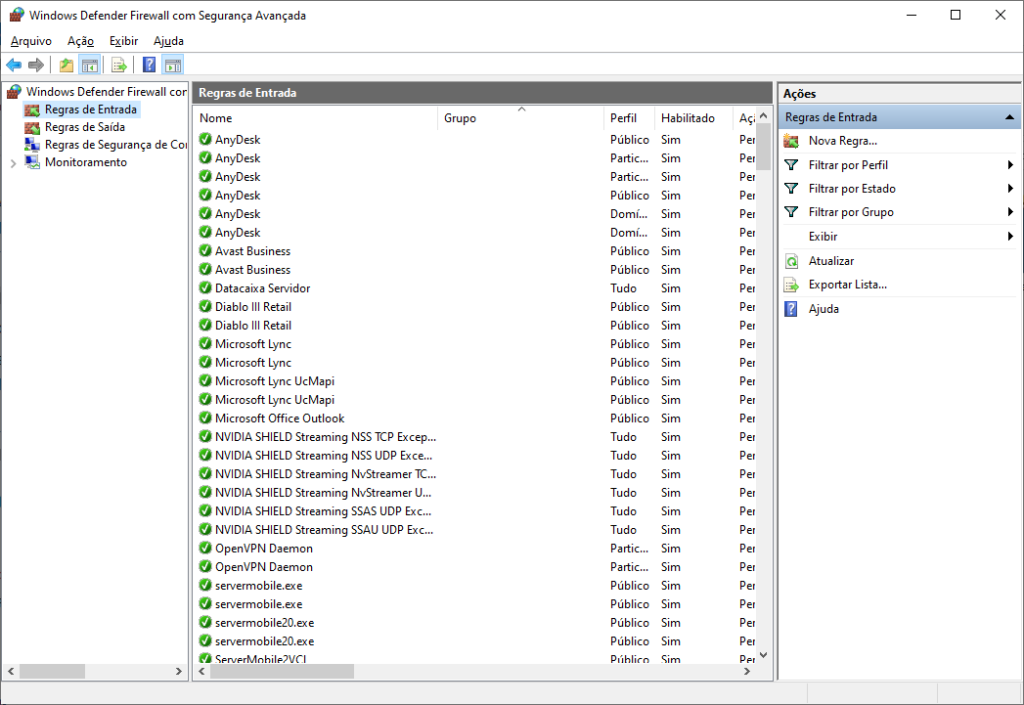Image resolution: width=1024 pixels, height=705 pixels.
Task: Click the blue Help question mark toolbar icon
Action: coord(149,65)
